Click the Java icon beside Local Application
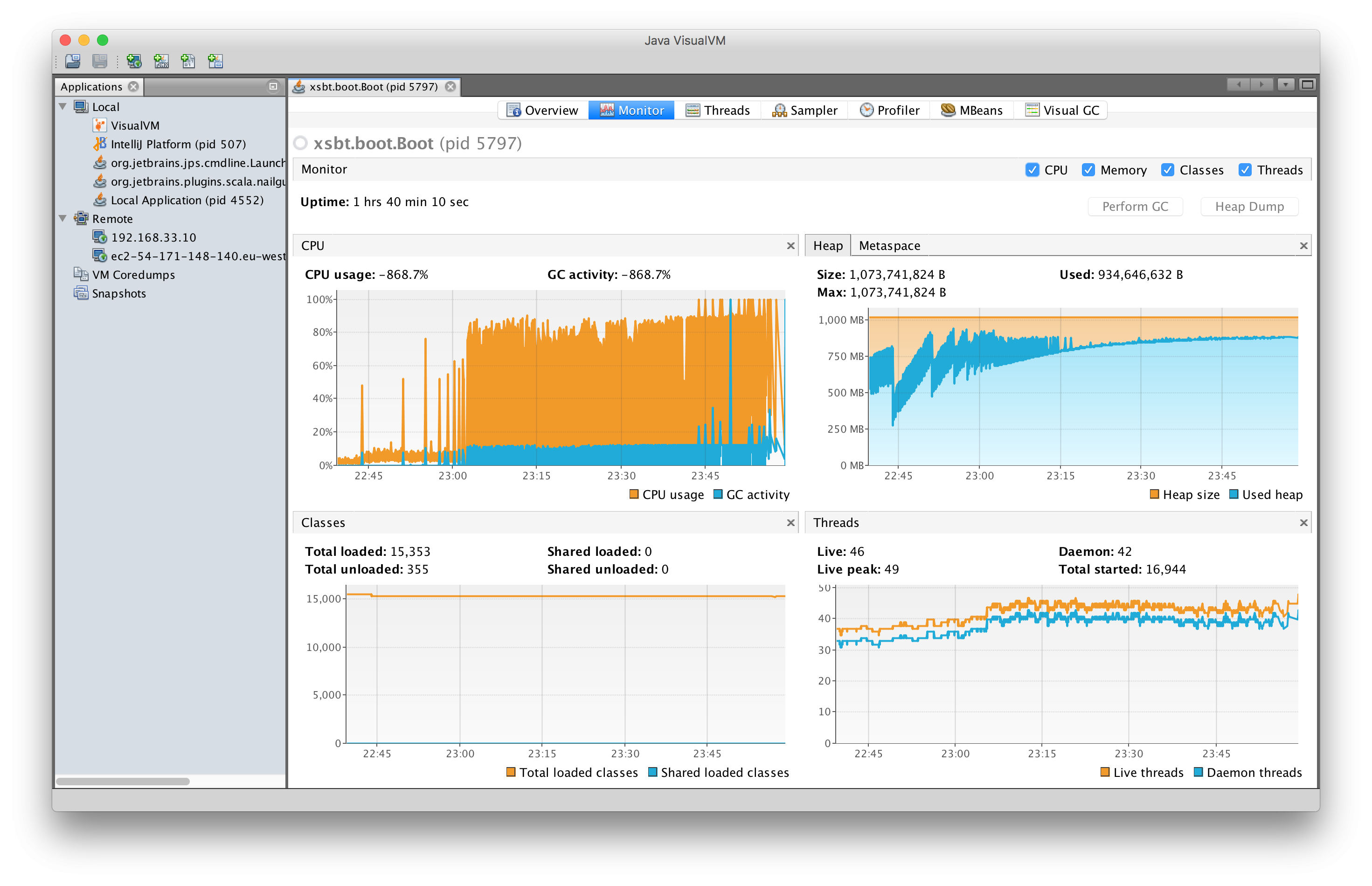The height and width of the screenshot is (886, 1372). click(100, 200)
